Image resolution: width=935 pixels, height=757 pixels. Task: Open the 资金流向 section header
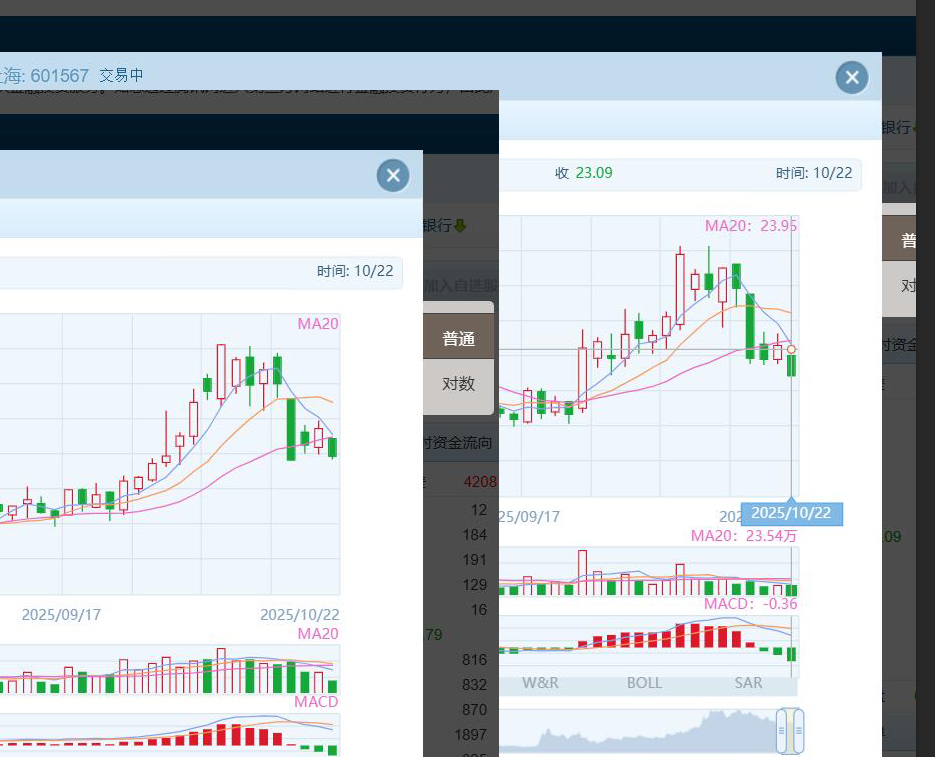point(458,443)
